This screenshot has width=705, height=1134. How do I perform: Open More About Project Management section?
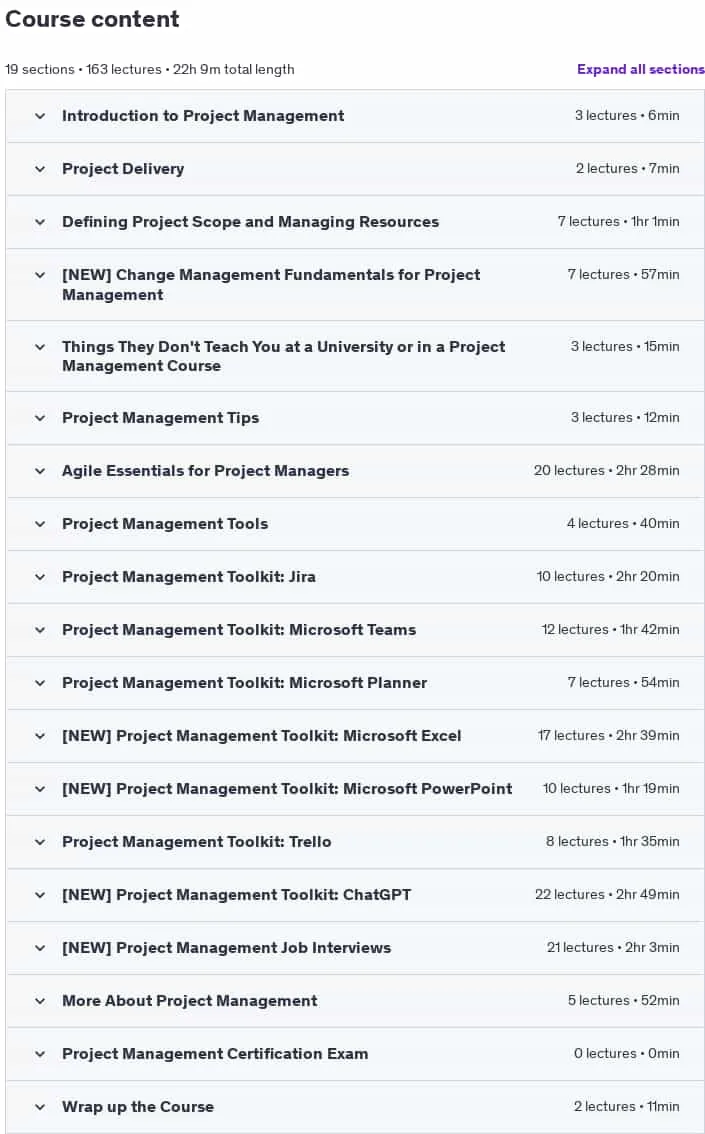(355, 1001)
